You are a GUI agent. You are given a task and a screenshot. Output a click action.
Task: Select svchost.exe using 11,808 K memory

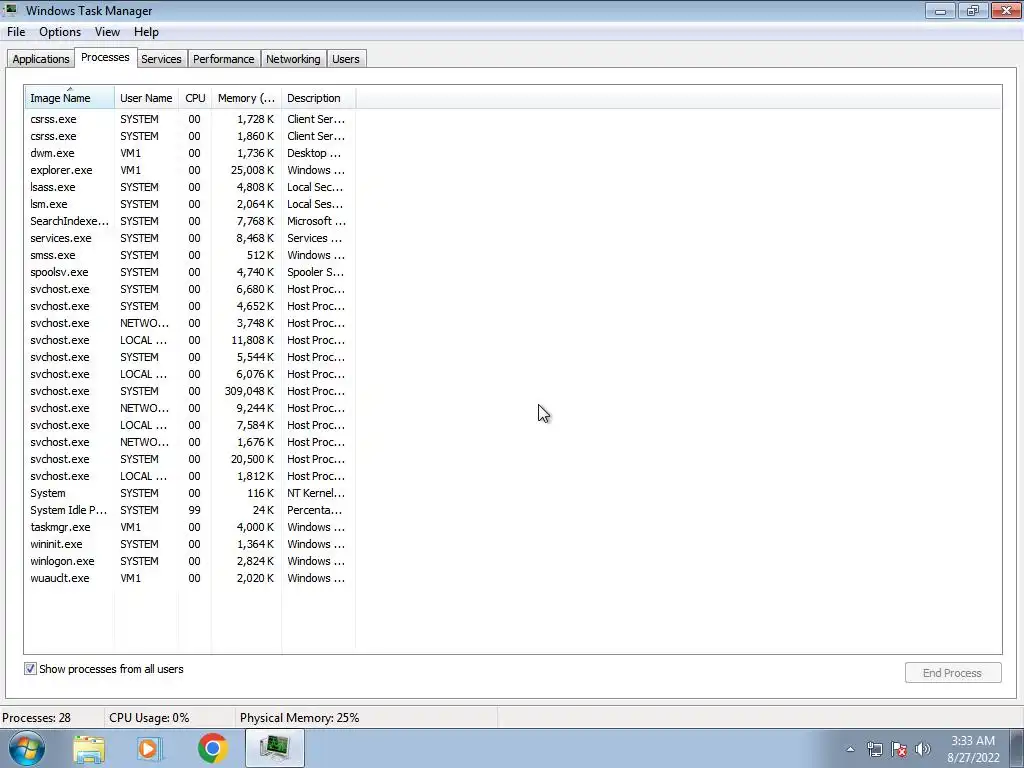[x=190, y=340]
